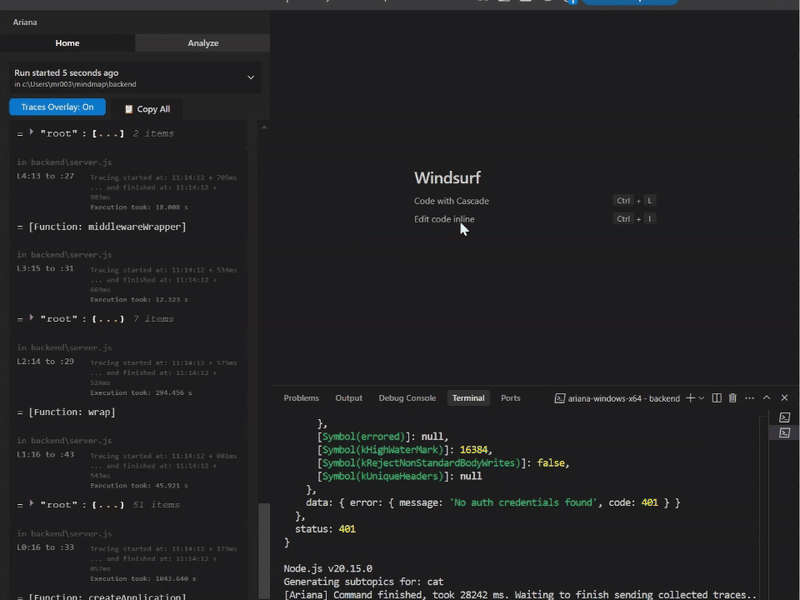Click Execution took: 45.921 s
The image size is (800, 600).
(139, 486)
